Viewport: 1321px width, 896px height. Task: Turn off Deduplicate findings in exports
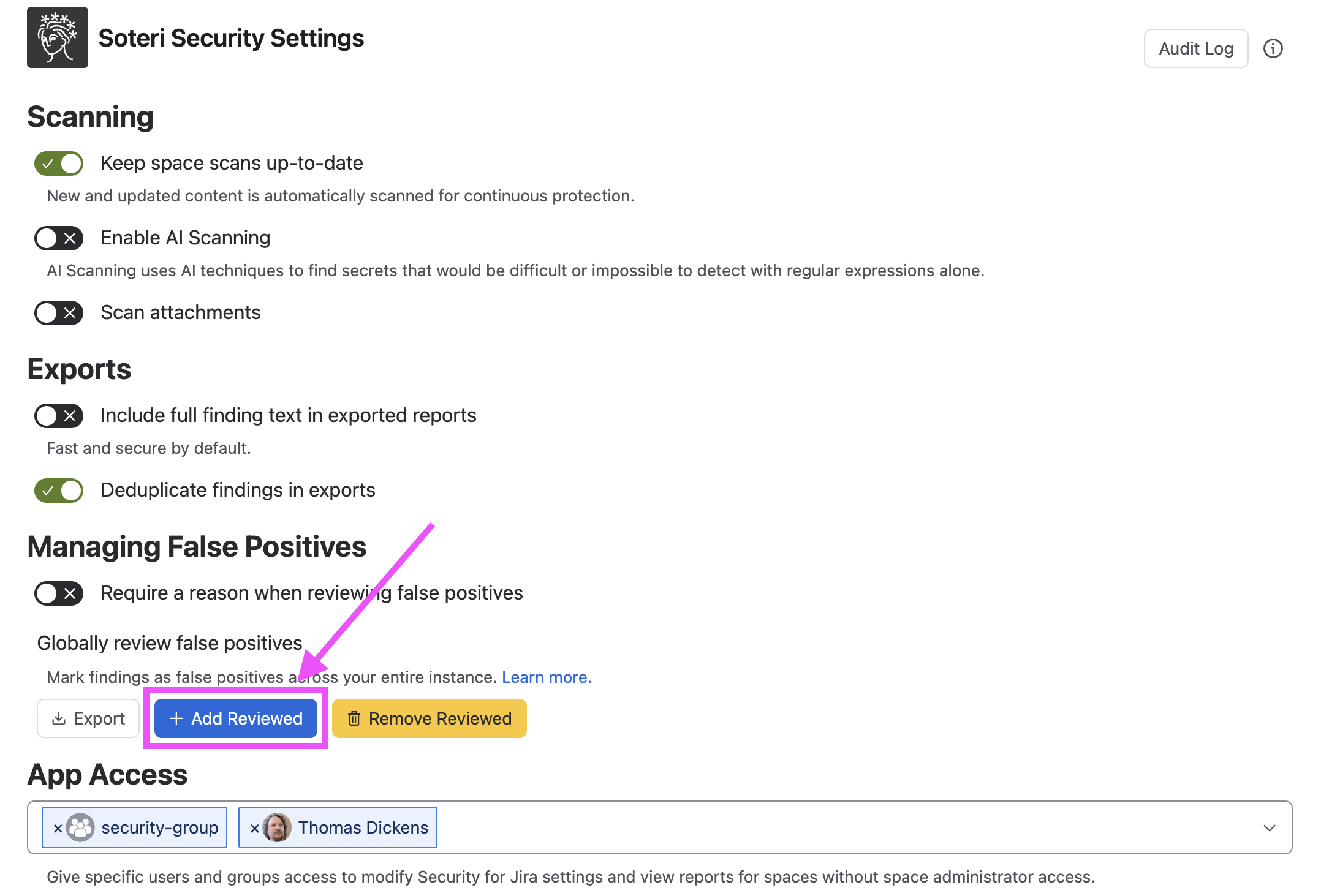(x=59, y=491)
